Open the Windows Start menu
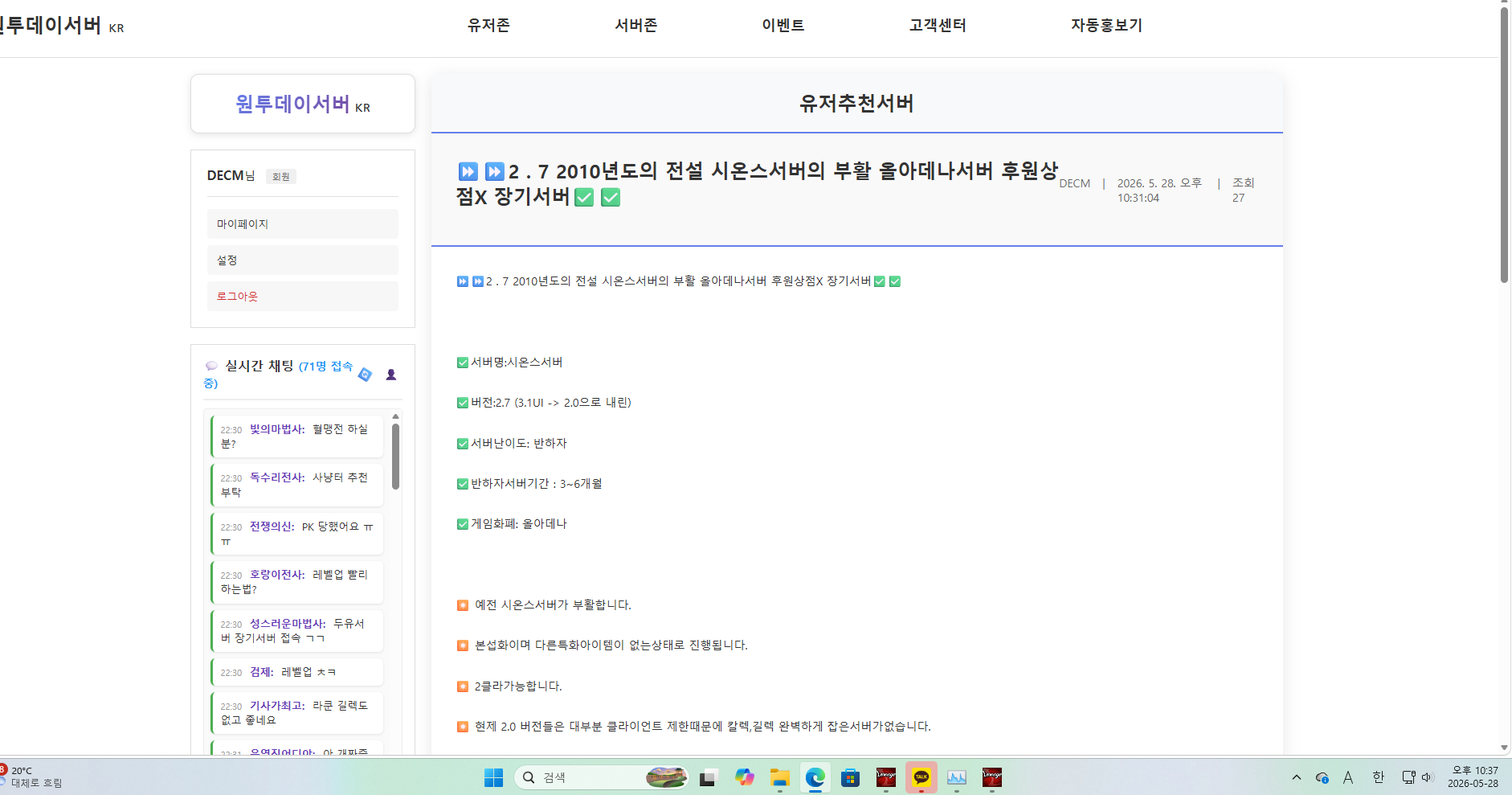 coord(493,777)
